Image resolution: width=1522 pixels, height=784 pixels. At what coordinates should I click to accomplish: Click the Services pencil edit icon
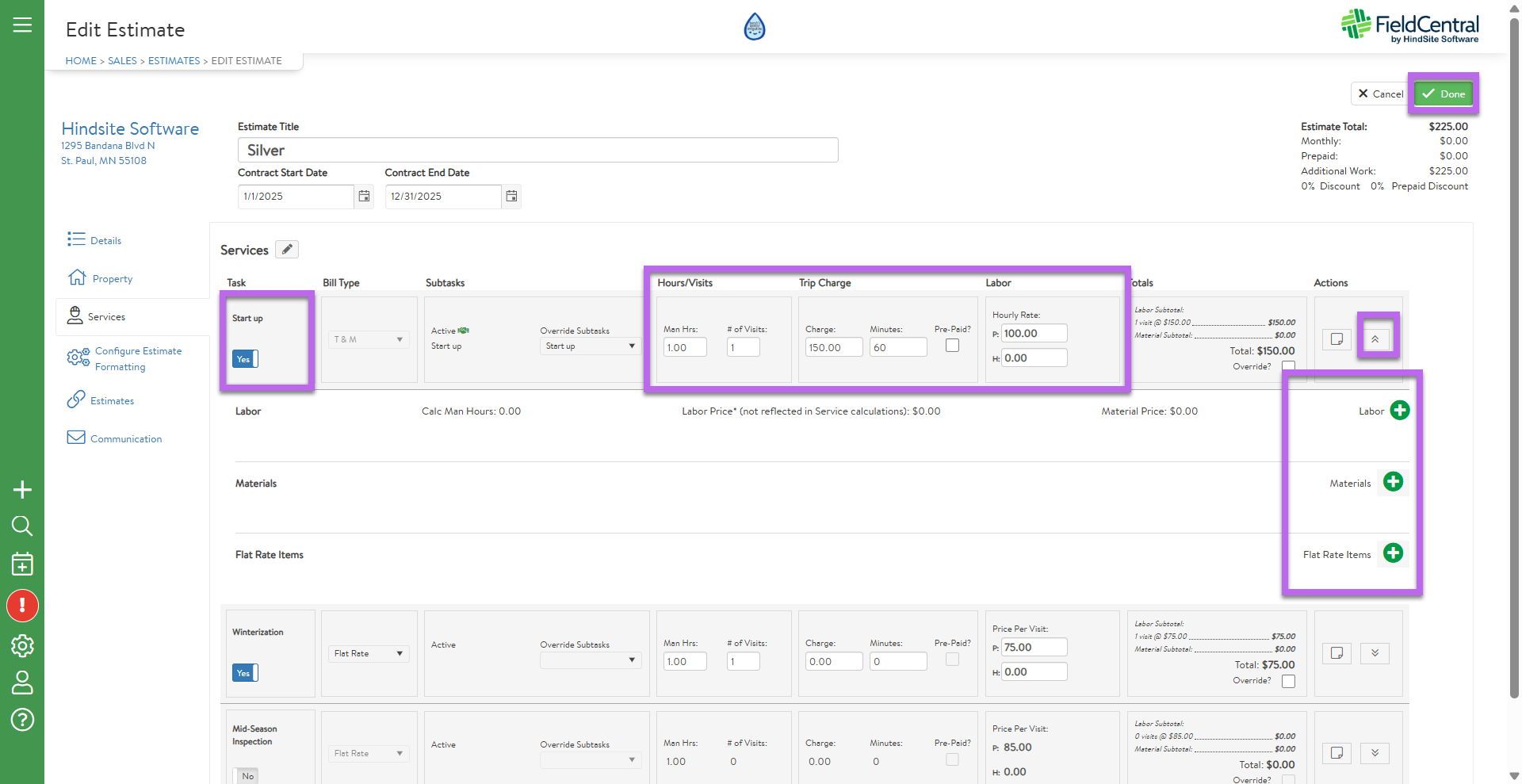[x=287, y=250]
